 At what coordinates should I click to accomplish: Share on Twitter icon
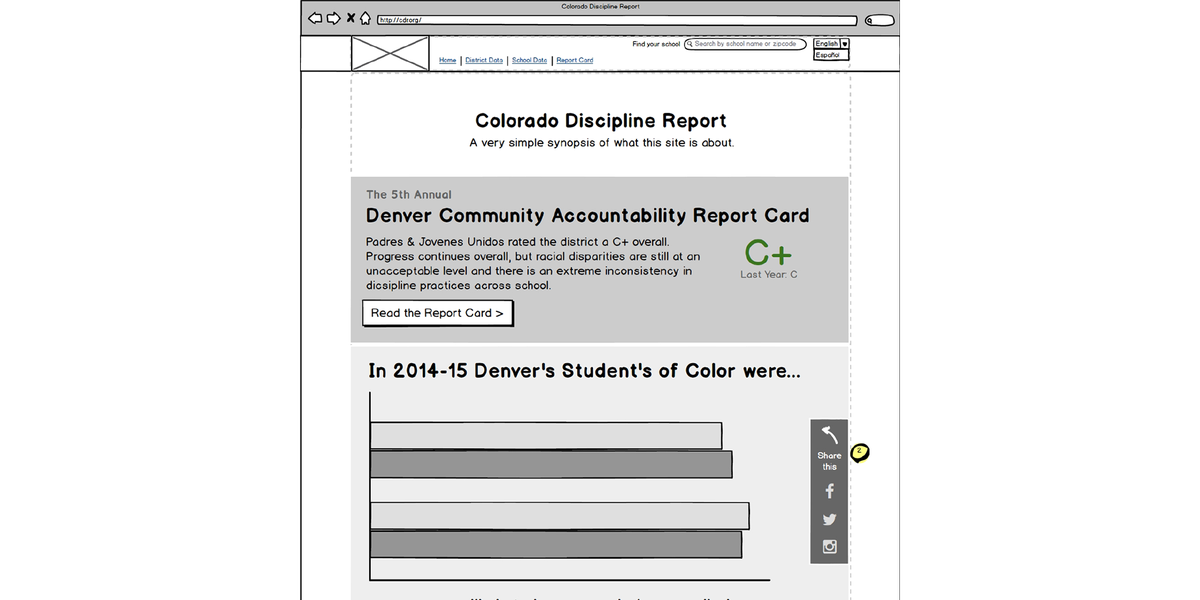tap(829, 519)
